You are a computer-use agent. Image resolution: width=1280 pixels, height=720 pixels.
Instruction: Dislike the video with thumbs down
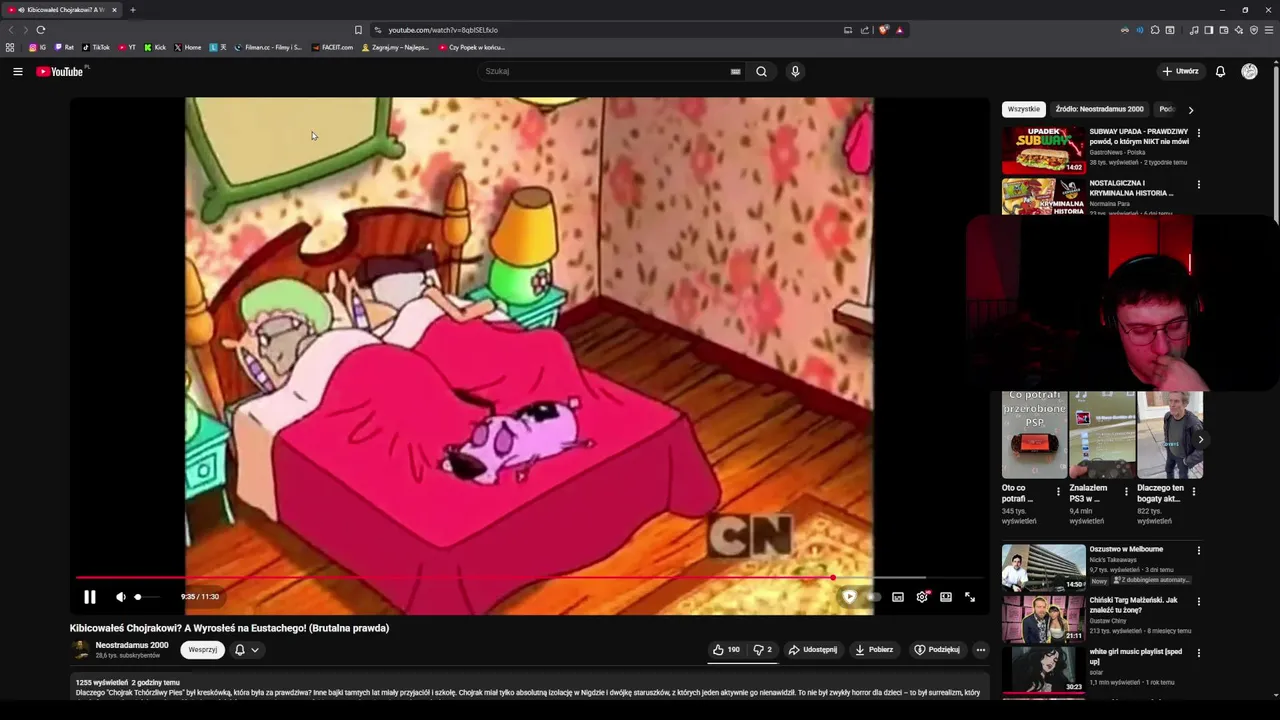[763, 649]
